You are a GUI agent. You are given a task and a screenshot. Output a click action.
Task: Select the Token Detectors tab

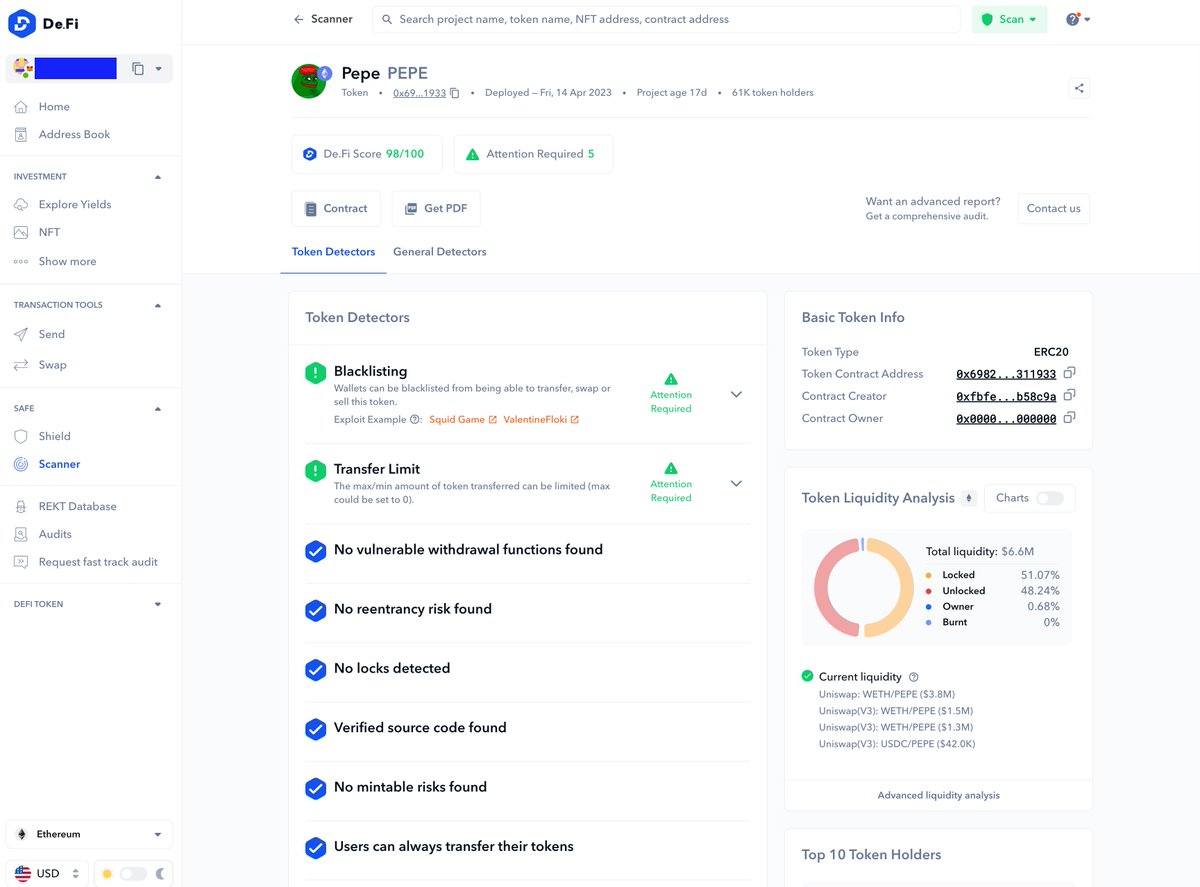tap(333, 252)
